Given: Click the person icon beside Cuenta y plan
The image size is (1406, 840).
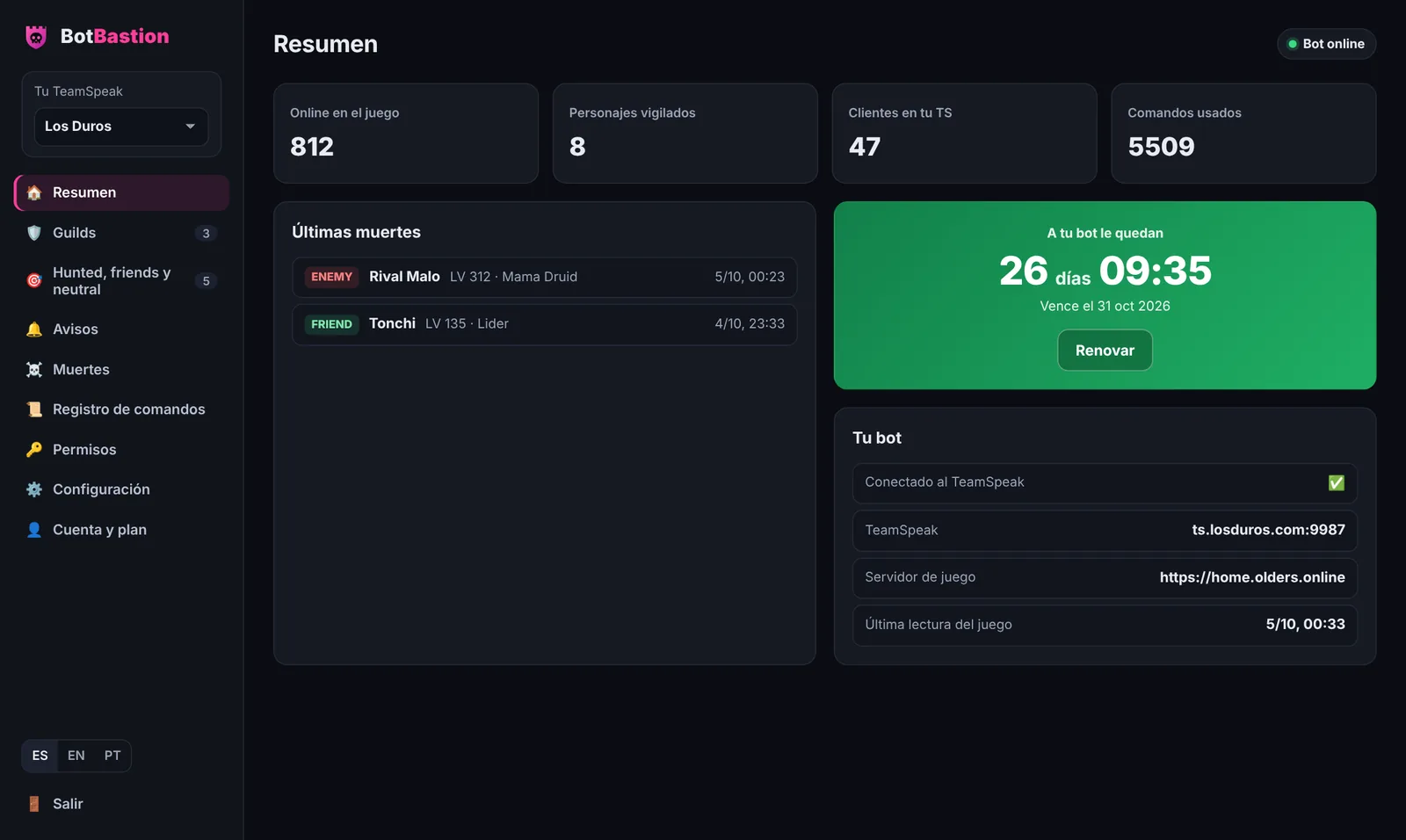Looking at the screenshot, I should (34, 530).
